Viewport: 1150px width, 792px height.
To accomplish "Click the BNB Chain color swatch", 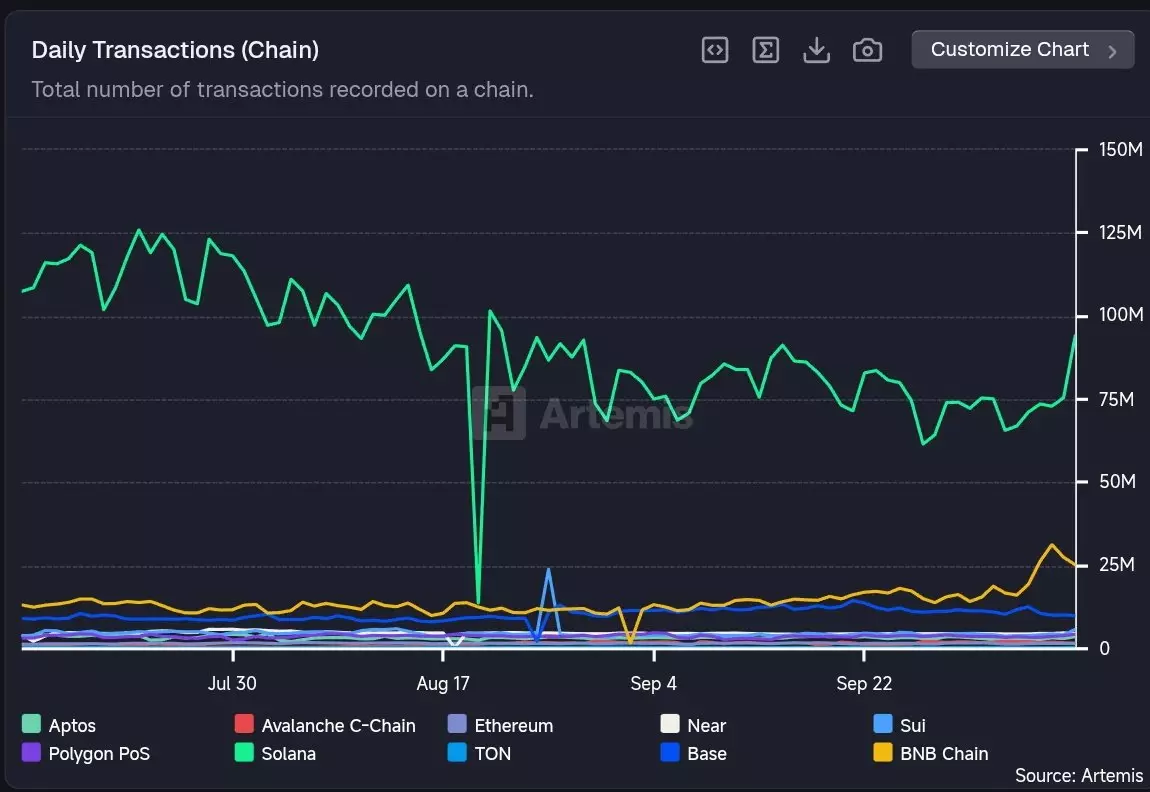I will coord(883,752).
